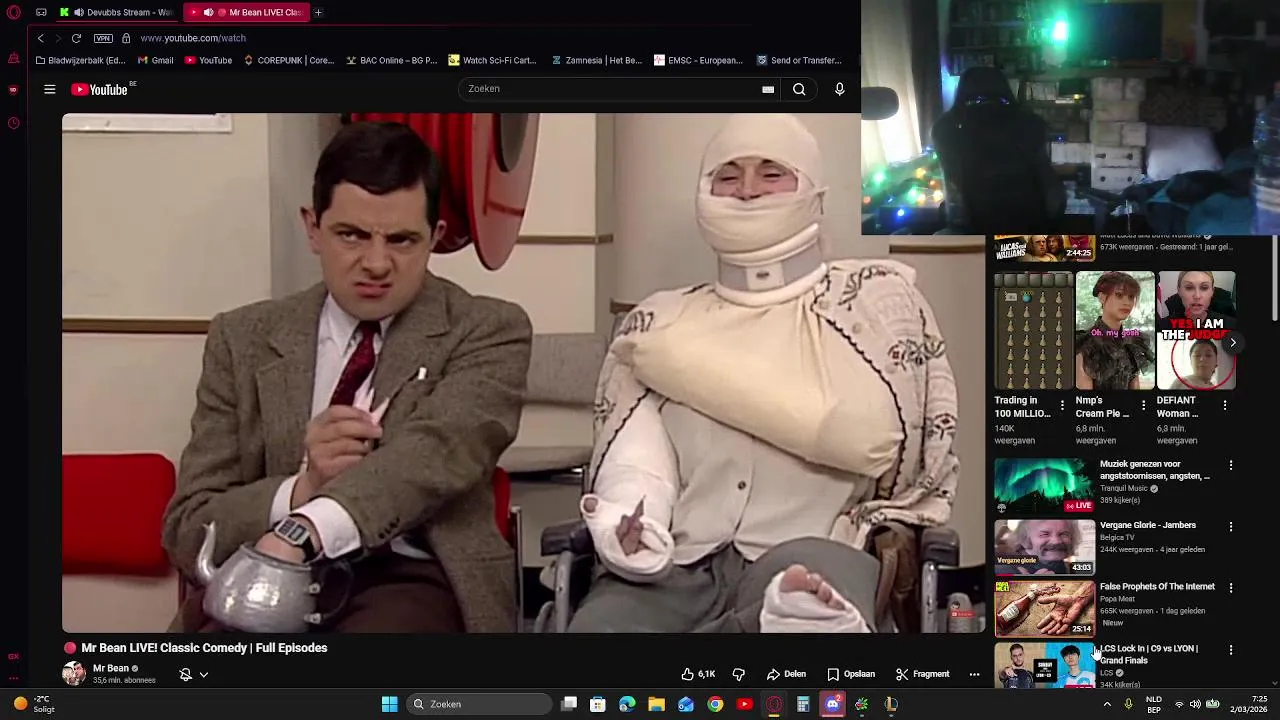Viewport: 1280px width, 720px height.
Task: Switch to the Devubbs Stream tab
Action: [117, 12]
